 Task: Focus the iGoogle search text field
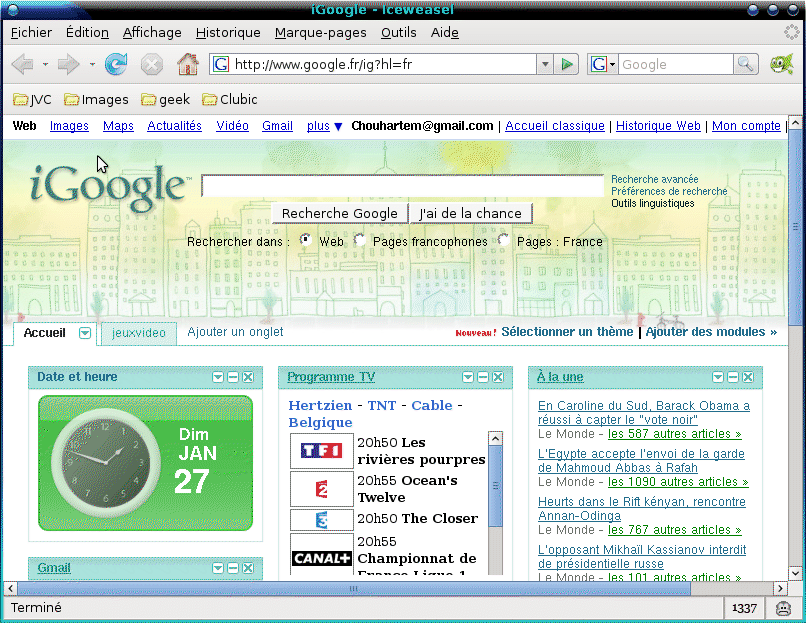[x=402, y=186]
